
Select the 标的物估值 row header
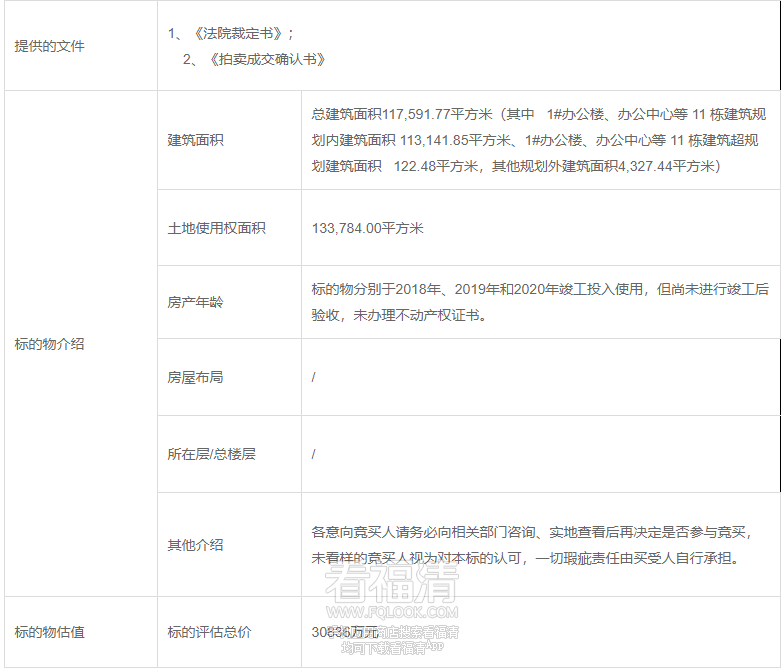click(50, 632)
